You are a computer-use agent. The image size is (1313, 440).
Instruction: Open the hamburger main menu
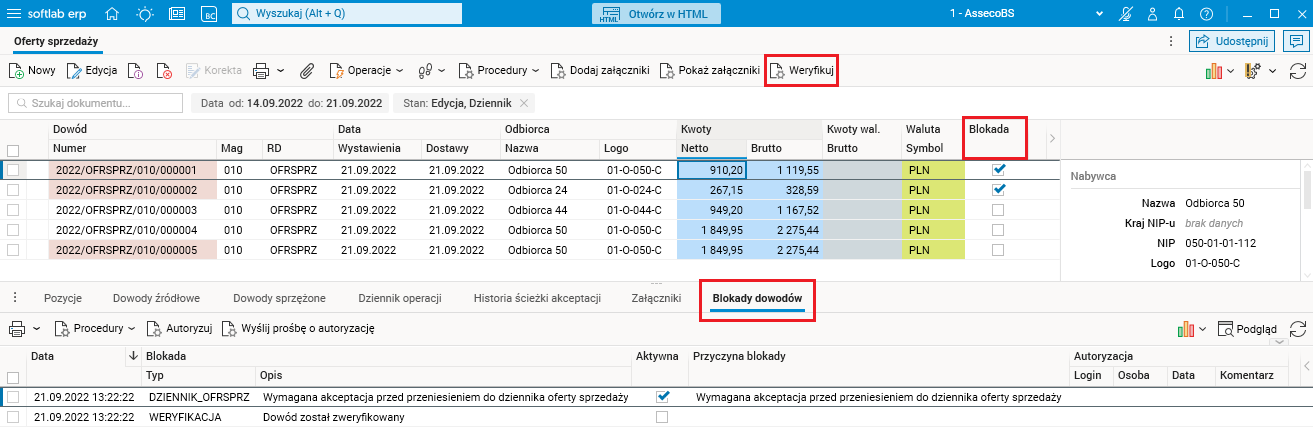(x=16, y=14)
